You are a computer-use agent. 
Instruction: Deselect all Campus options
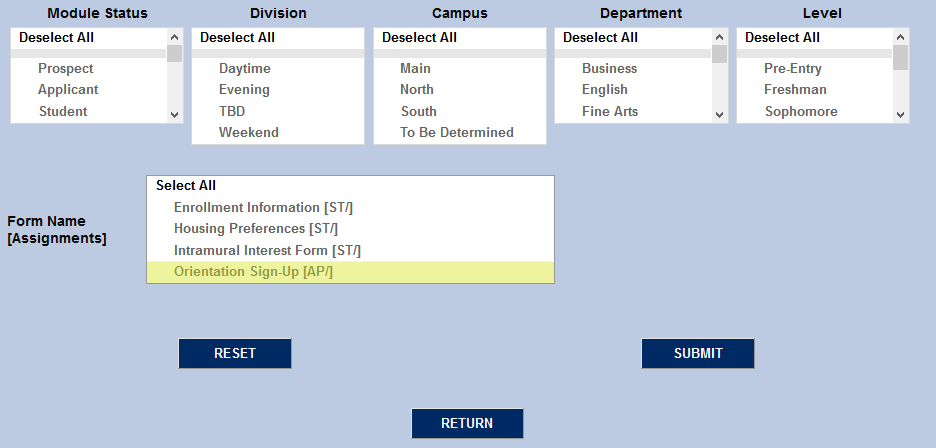point(419,38)
